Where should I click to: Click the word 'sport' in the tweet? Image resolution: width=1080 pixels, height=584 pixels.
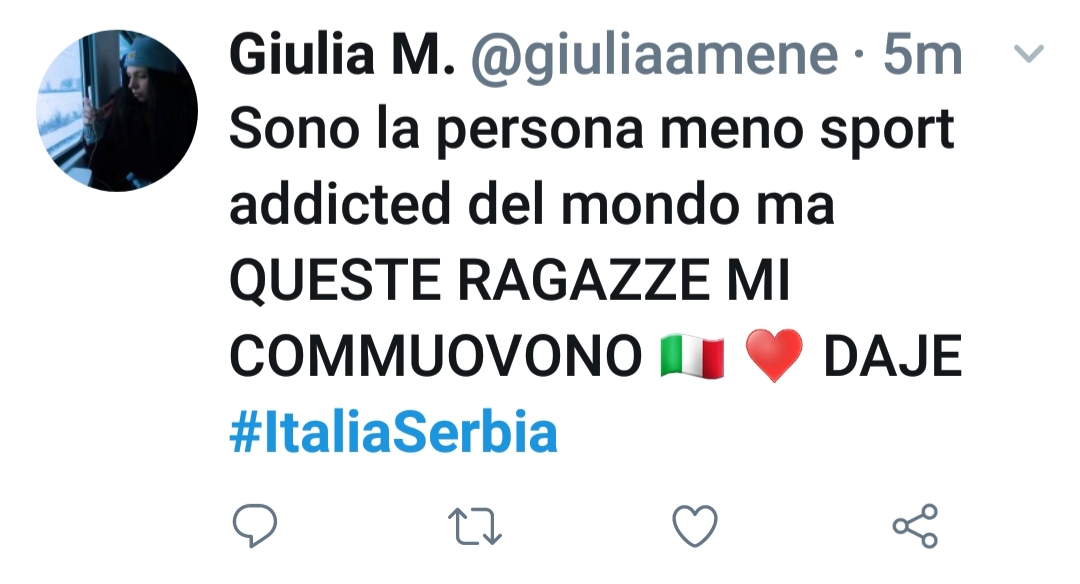tap(887, 132)
